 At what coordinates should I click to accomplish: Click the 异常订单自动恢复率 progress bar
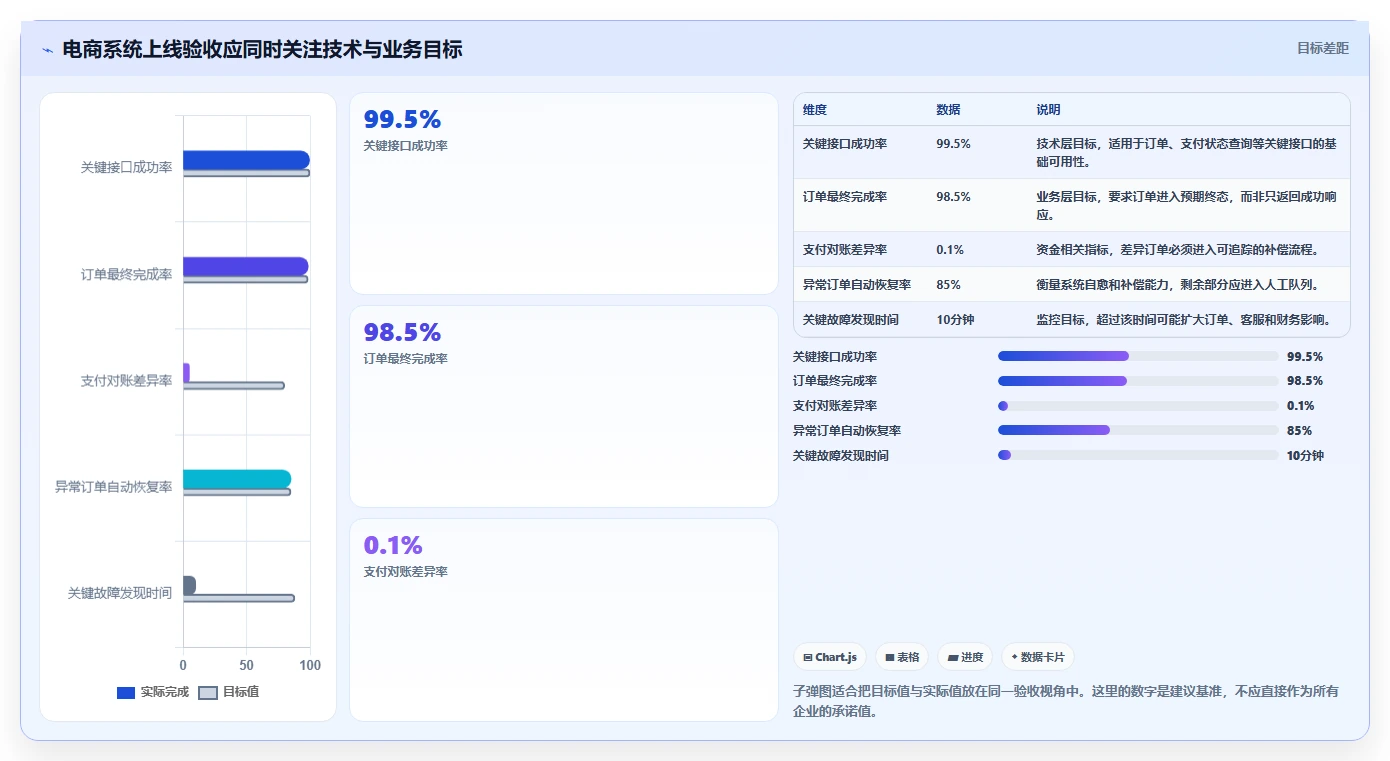pyautogui.click(x=1138, y=430)
